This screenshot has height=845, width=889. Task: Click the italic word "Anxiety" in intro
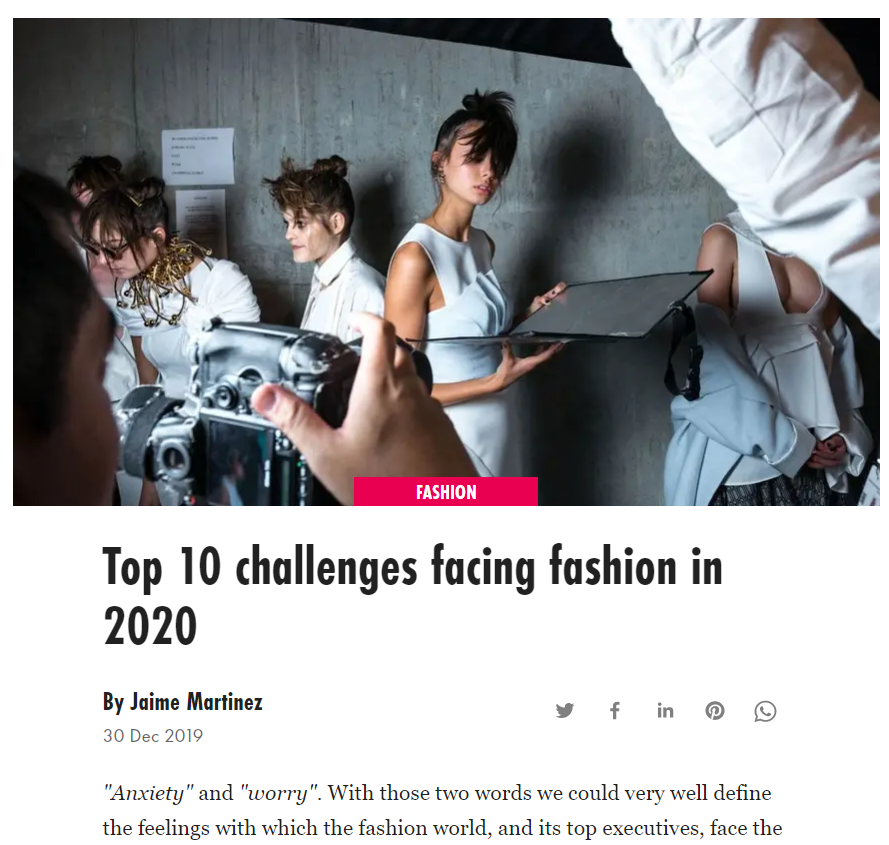coord(149,793)
